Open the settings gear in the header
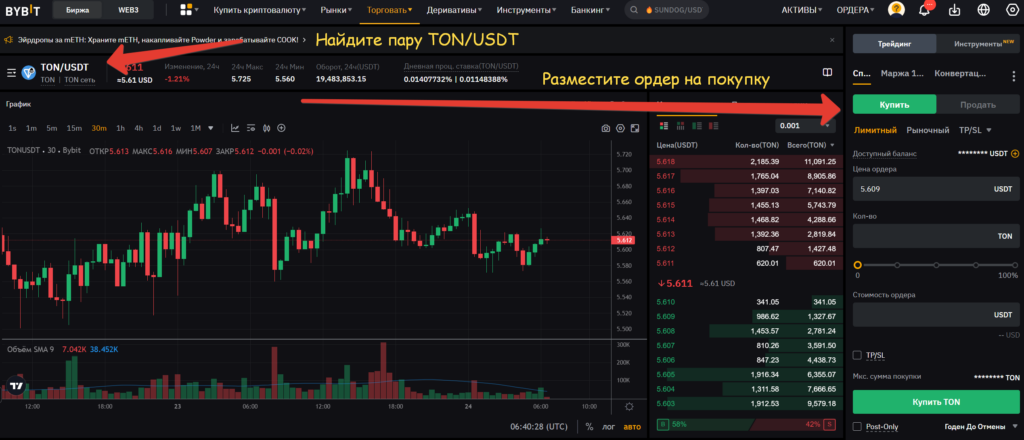The image size is (1024, 440). [x=1014, y=10]
